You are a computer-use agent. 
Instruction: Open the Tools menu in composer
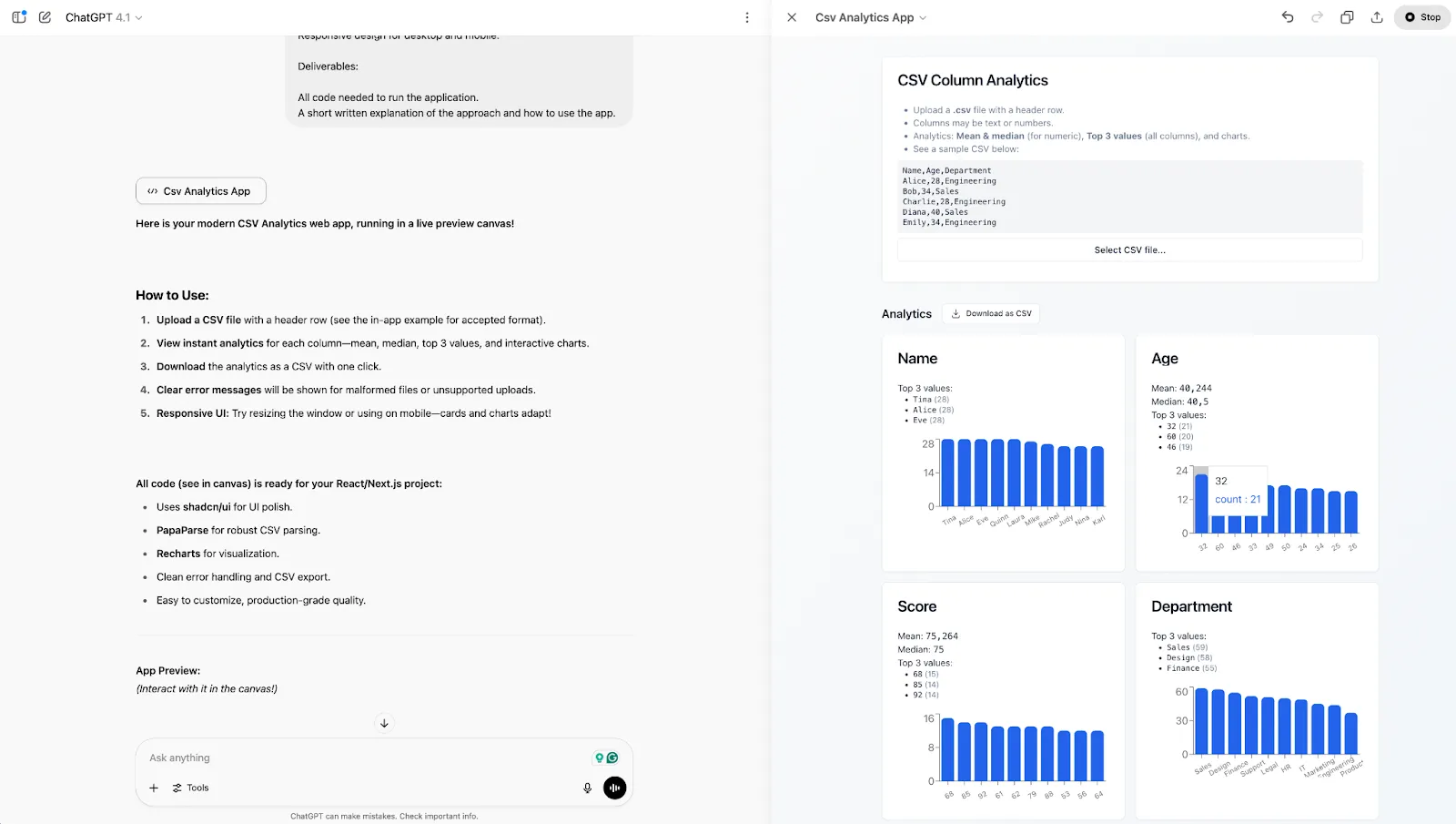click(x=191, y=788)
